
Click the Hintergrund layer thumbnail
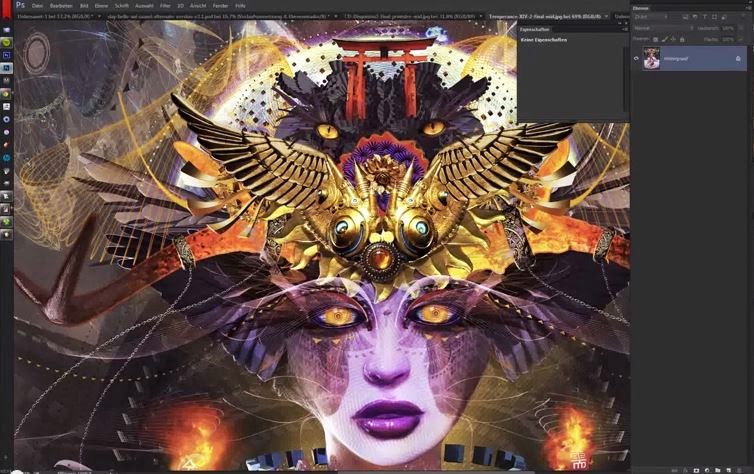coord(652,59)
